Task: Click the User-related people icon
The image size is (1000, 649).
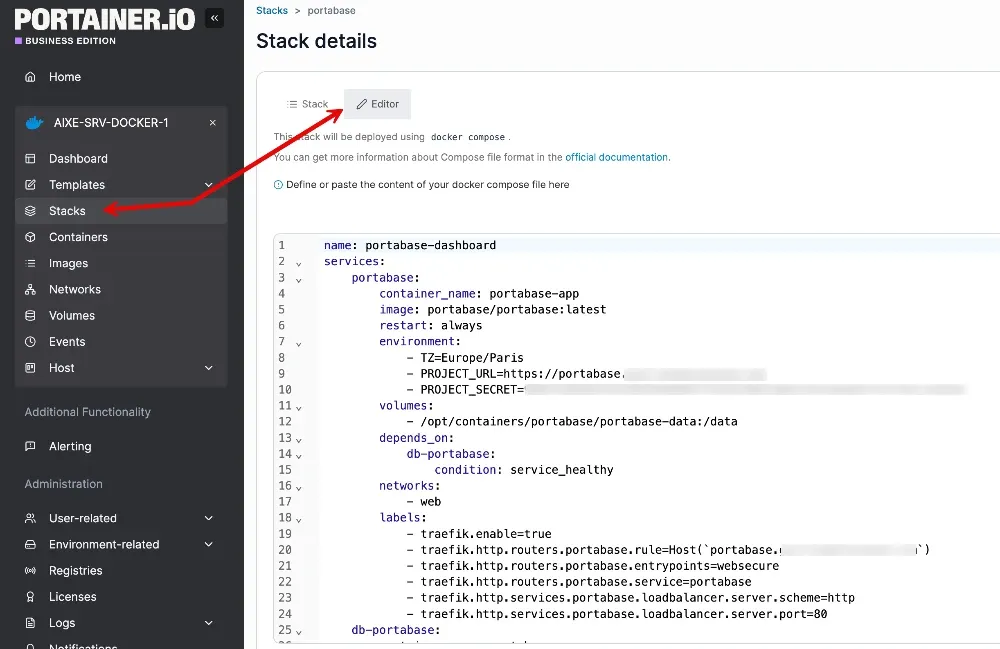Action: coord(30,518)
